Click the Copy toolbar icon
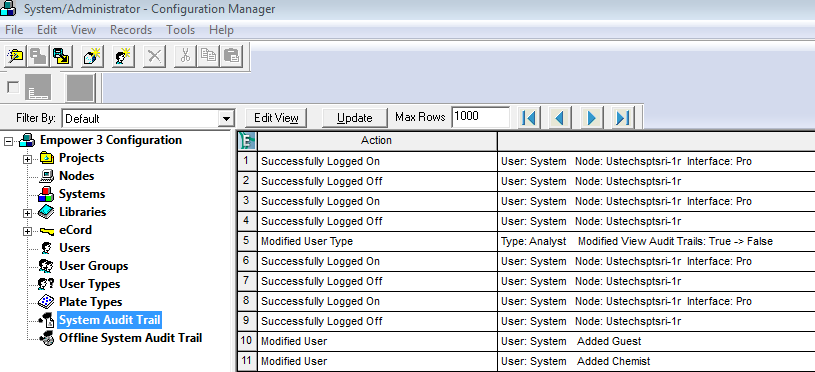 (x=208, y=56)
